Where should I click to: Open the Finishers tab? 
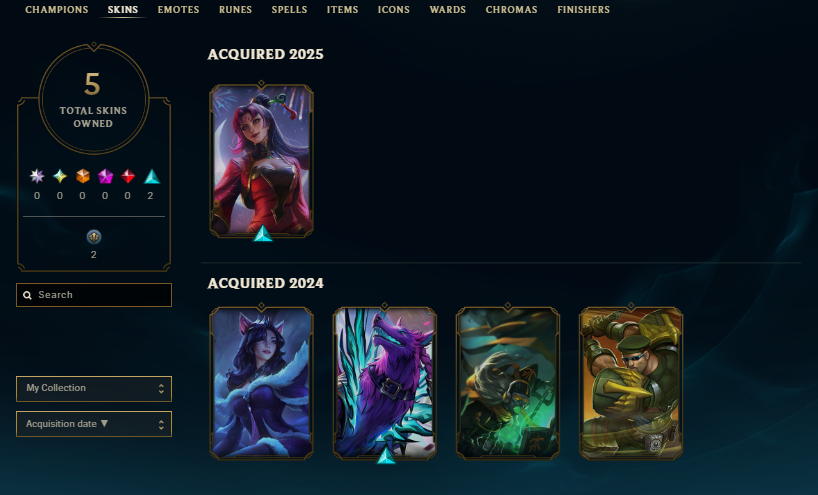[x=583, y=9]
